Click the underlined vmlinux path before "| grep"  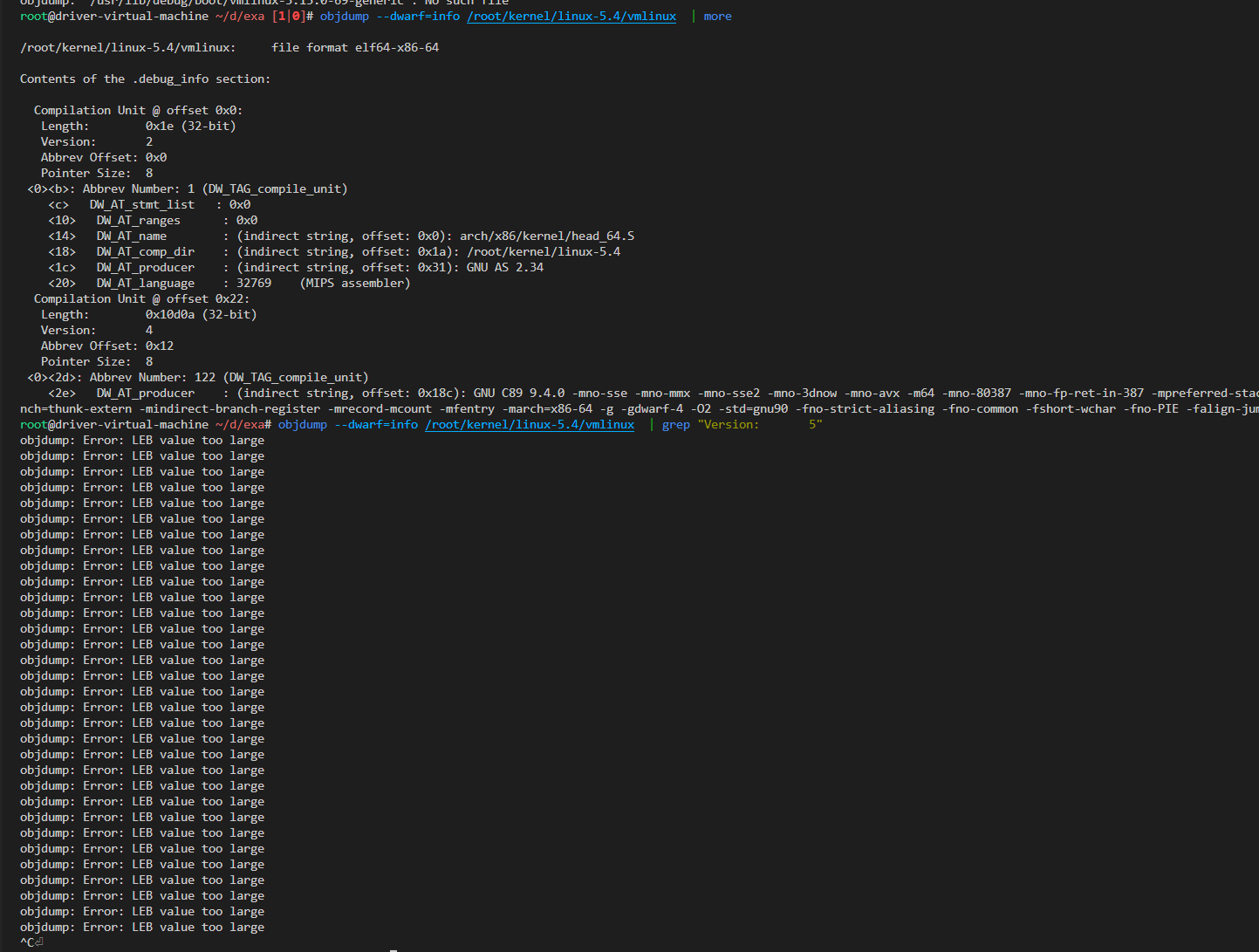click(x=530, y=424)
